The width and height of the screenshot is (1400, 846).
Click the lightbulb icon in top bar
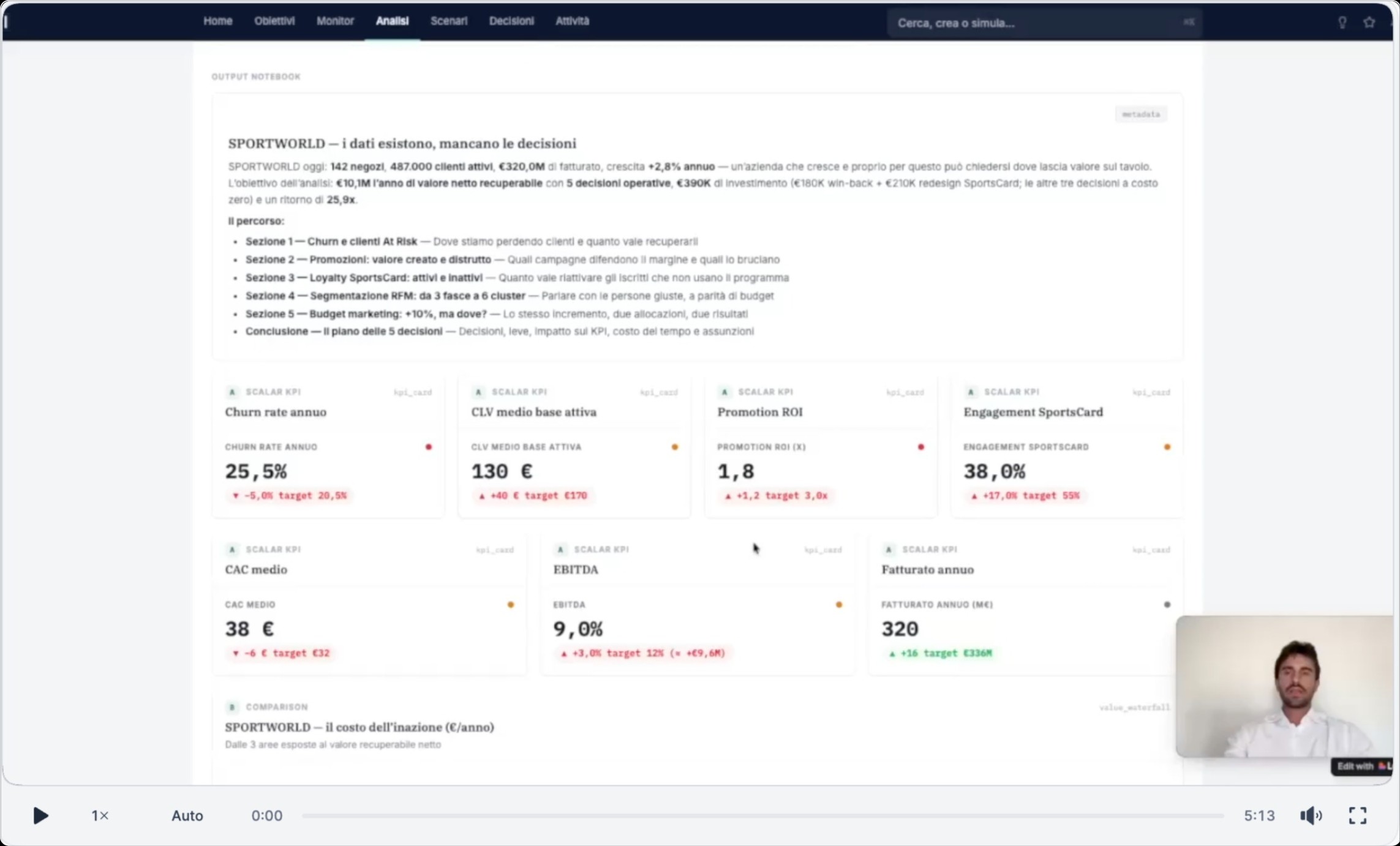[1342, 23]
